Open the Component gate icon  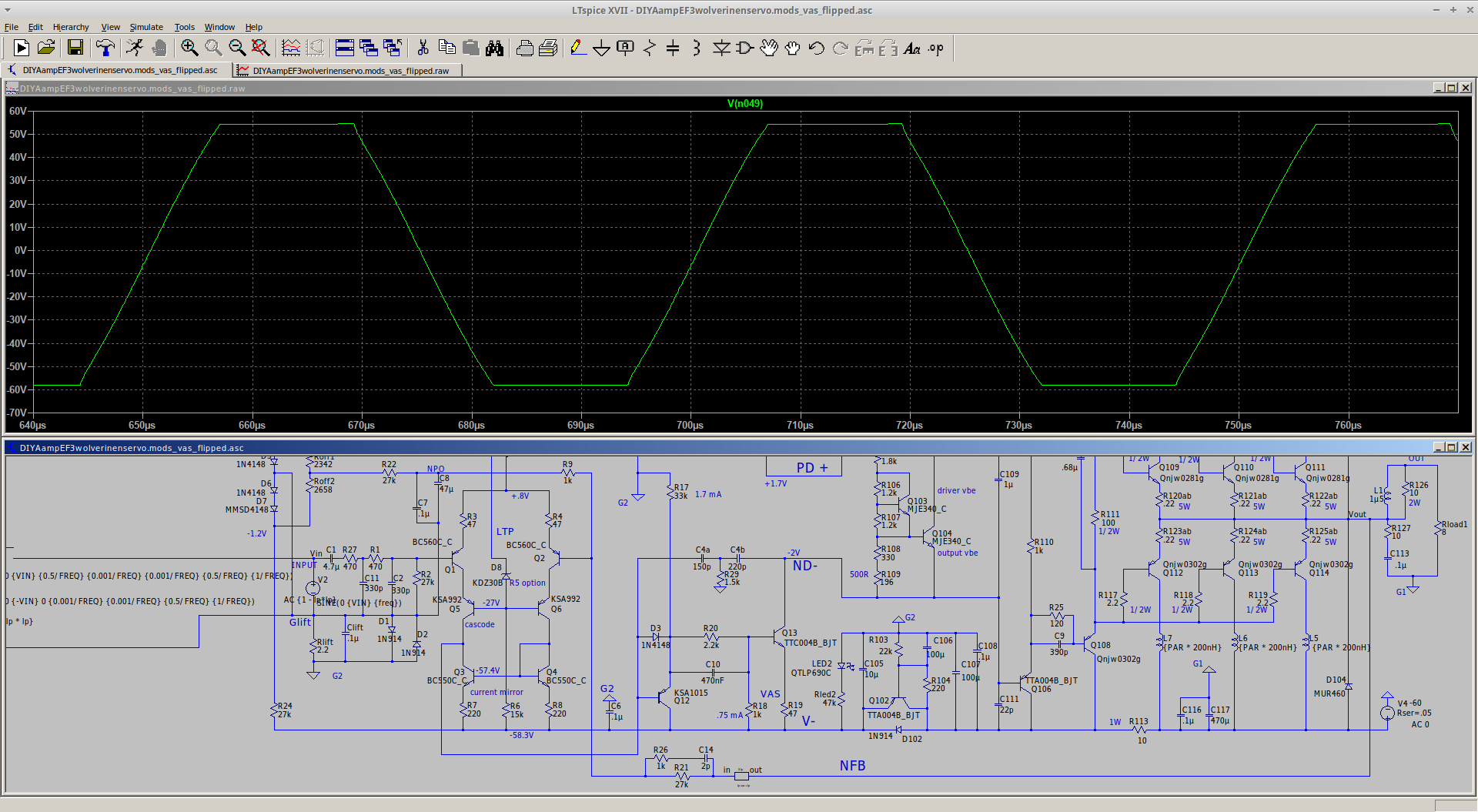(744, 48)
